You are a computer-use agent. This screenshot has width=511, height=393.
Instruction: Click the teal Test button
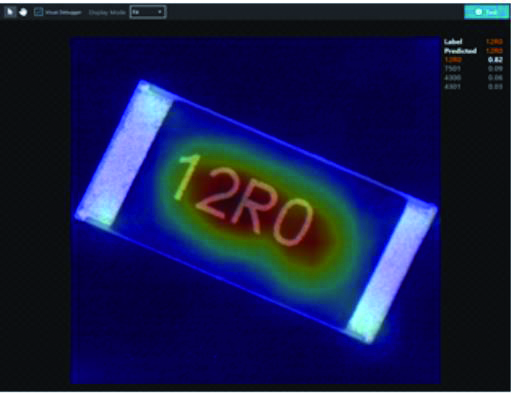pyautogui.click(x=486, y=12)
